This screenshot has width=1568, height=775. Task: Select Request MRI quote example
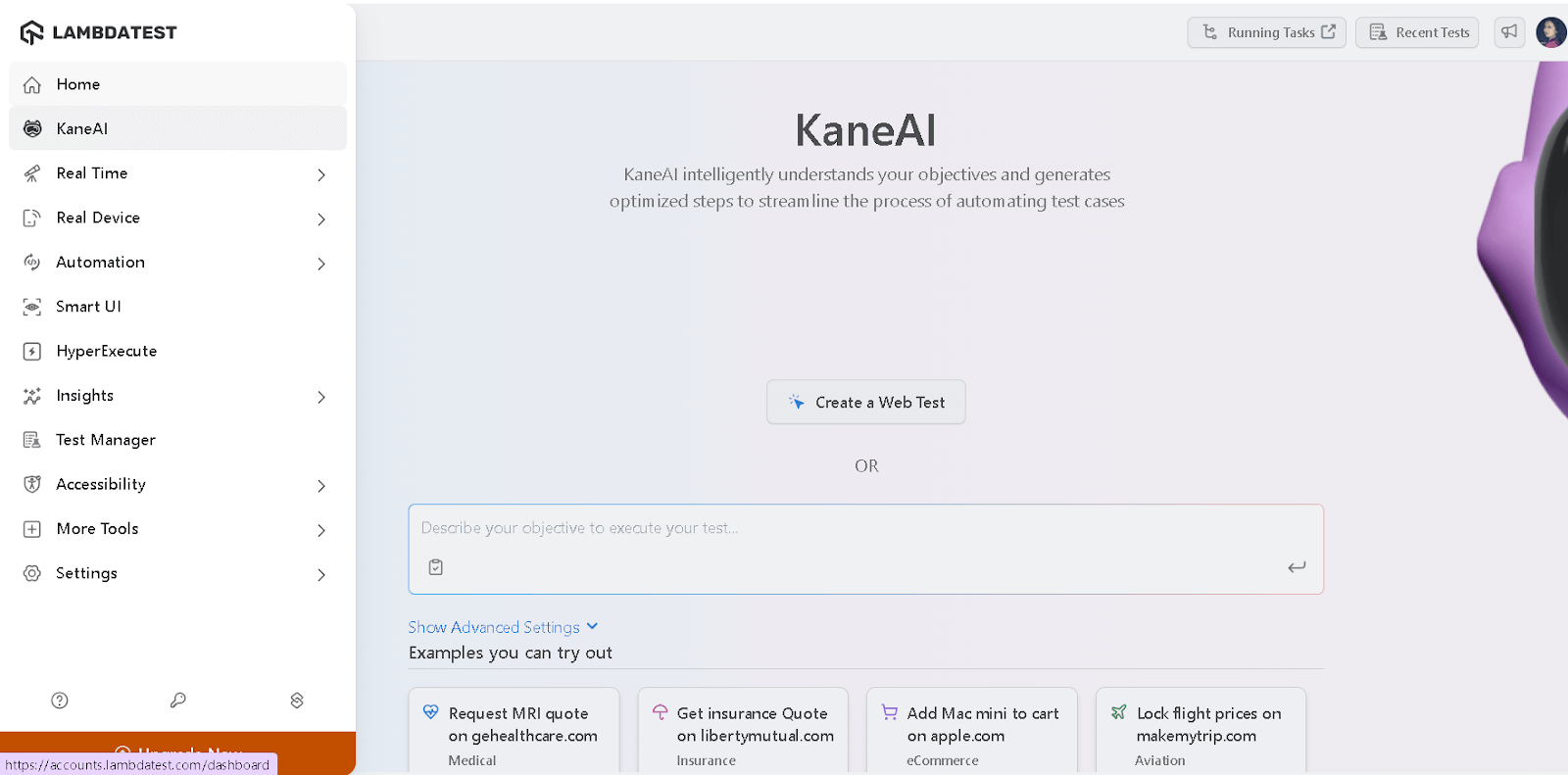[x=514, y=731]
